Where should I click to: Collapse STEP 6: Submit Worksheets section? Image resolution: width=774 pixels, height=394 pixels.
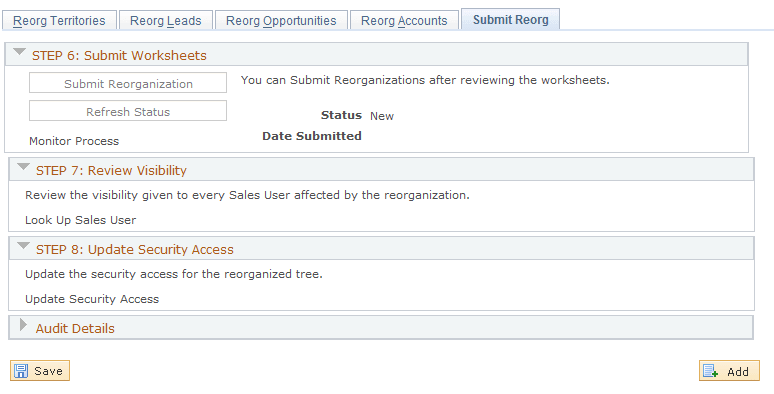click(x=19, y=52)
